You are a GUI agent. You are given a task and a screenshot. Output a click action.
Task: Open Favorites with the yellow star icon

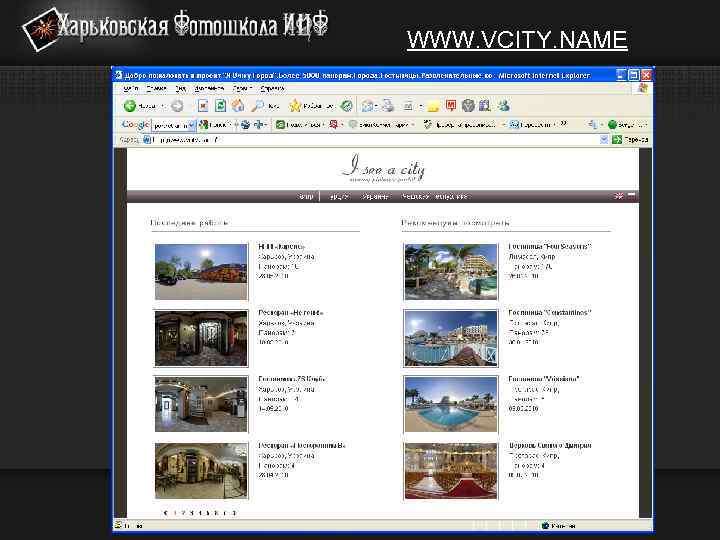pyautogui.click(x=295, y=106)
